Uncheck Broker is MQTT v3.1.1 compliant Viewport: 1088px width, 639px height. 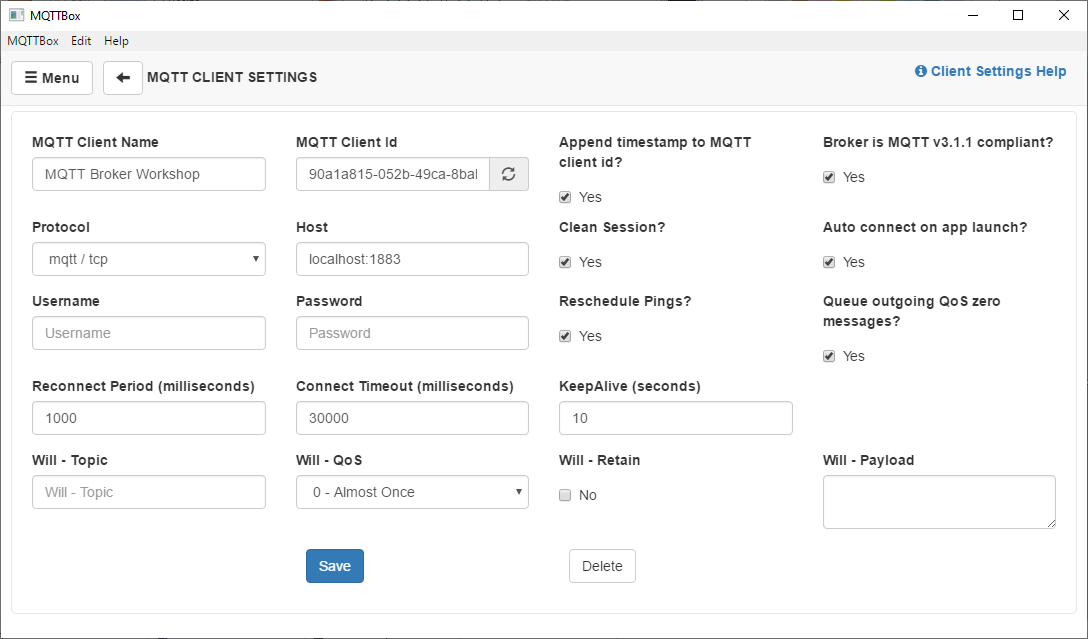[829, 177]
